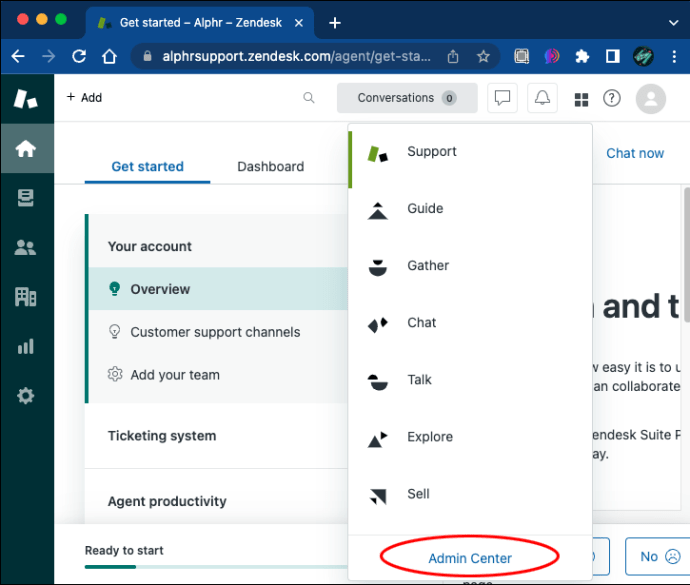690x585 pixels.
Task: Open the Home icon in the sidebar
Action: coord(26,148)
